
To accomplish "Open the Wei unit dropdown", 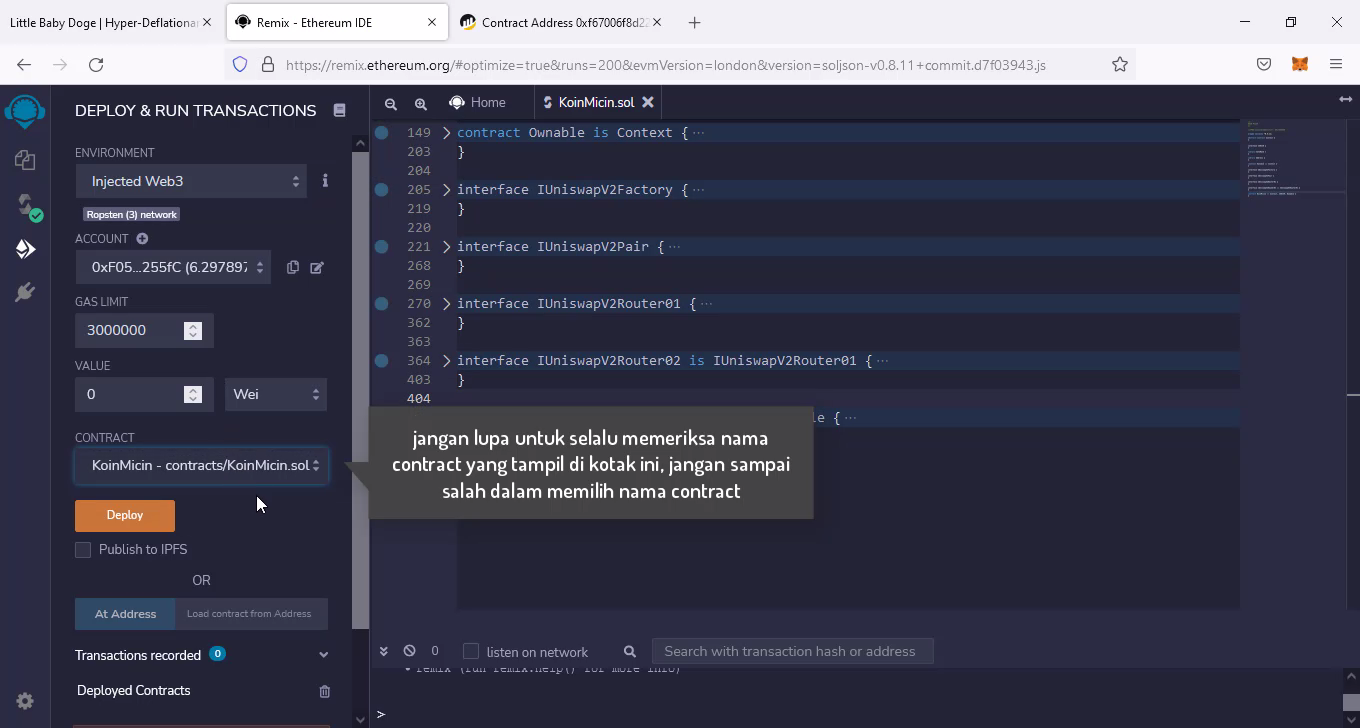I will coord(276,394).
